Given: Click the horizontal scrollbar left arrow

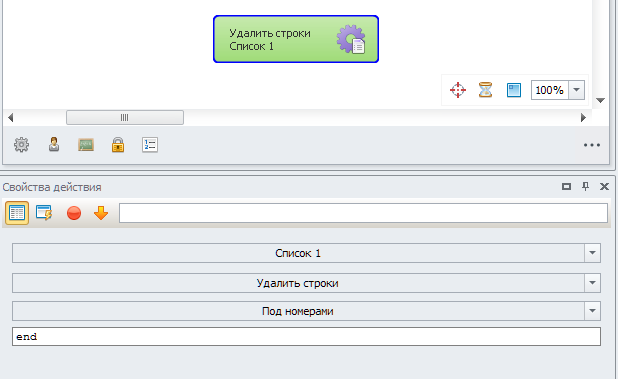Looking at the screenshot, I should click(x=11, y=117).
